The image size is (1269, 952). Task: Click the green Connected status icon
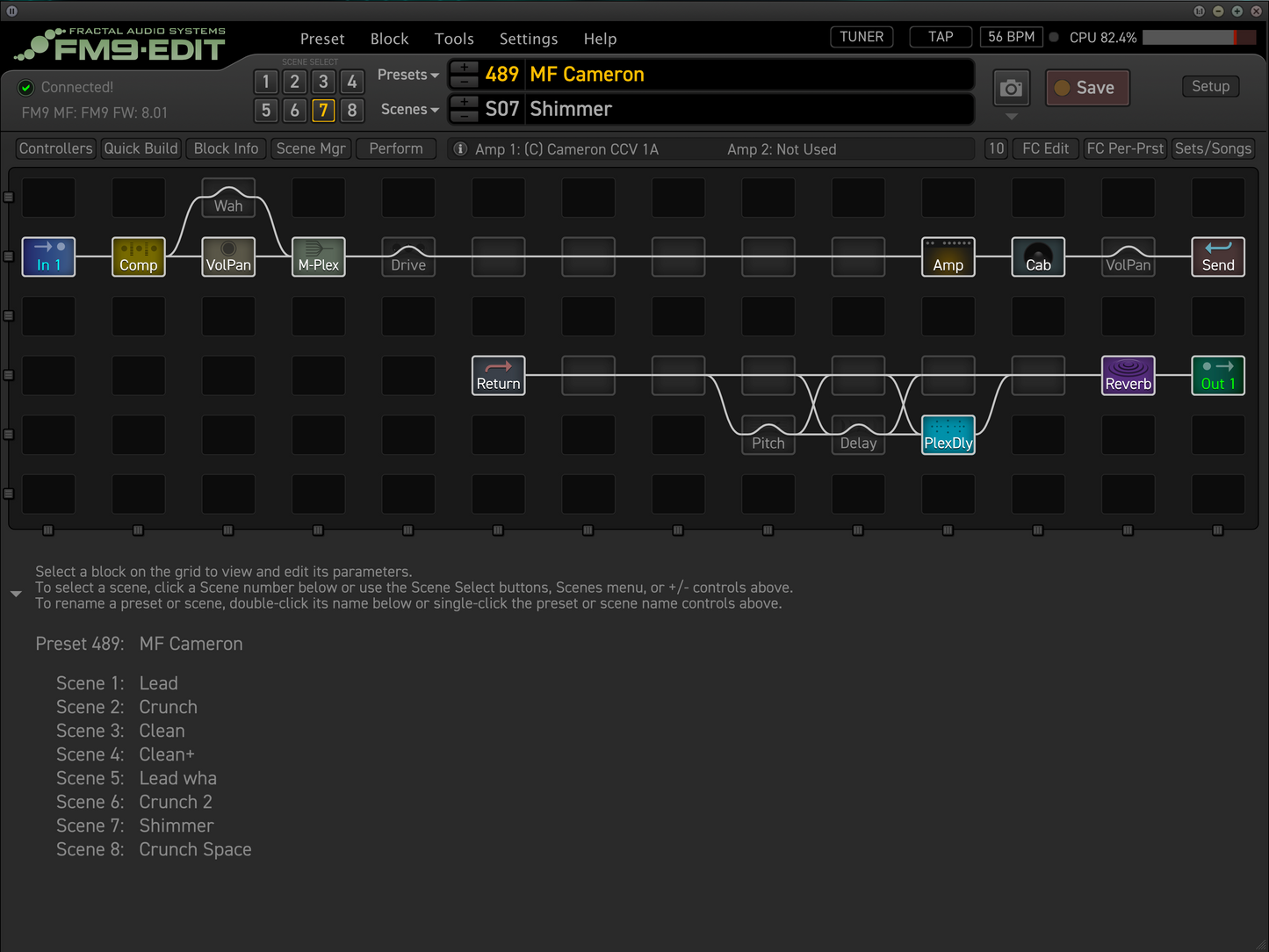(26, 87)
